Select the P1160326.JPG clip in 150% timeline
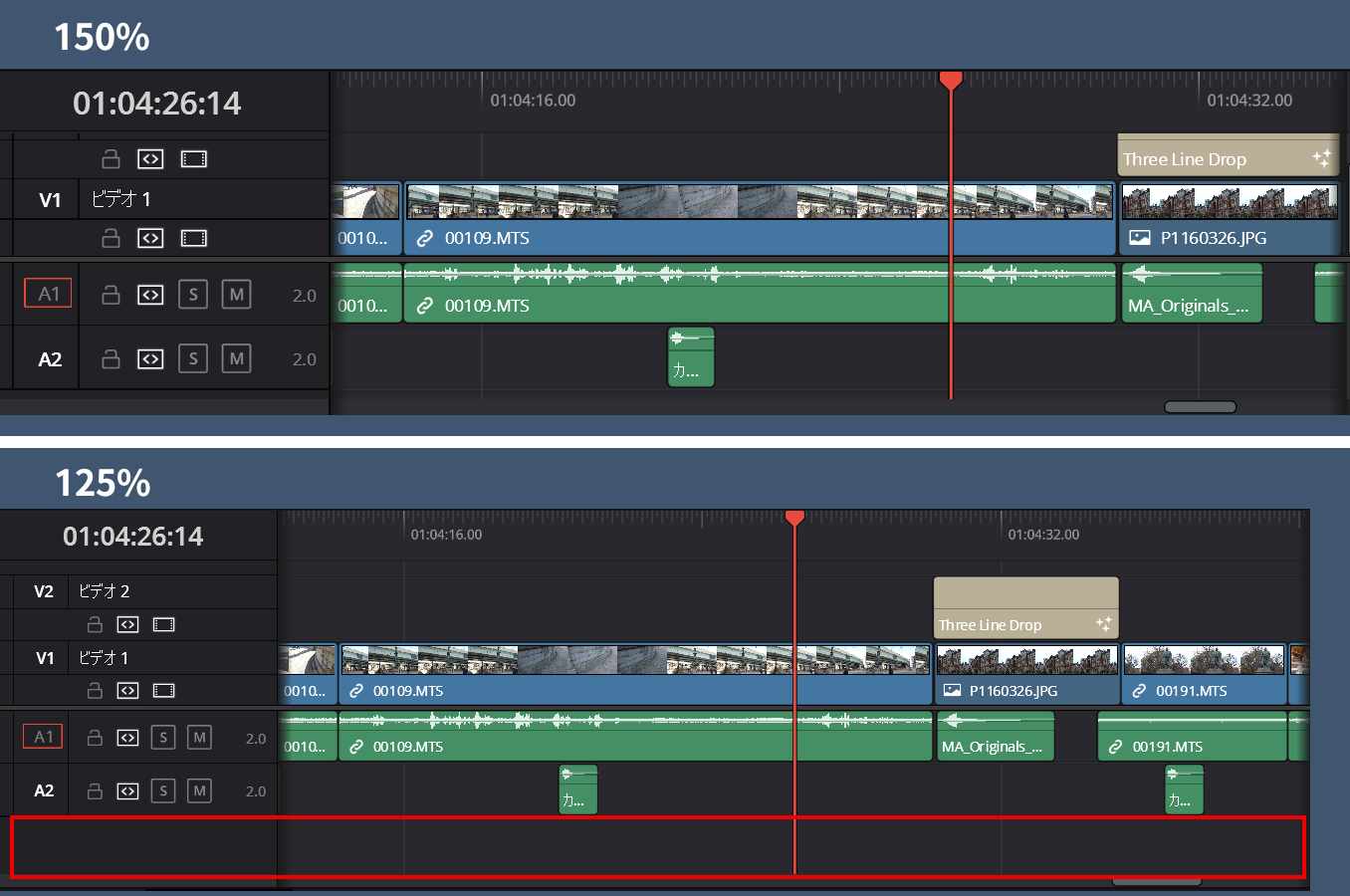The width and height of the screenshot is (1350, 896). point(1229,239)
